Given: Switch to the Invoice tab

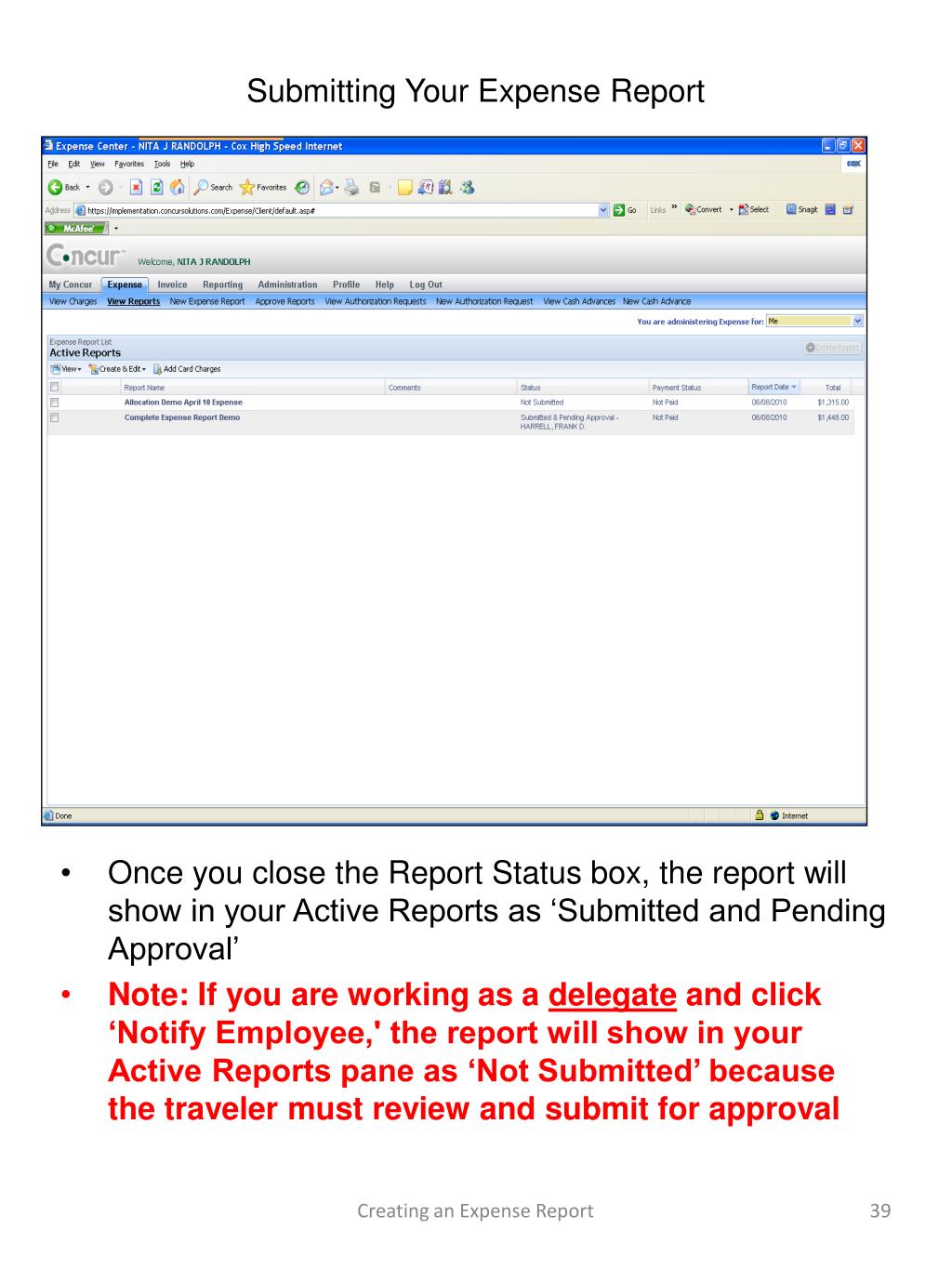Looking at the screenshot, I should (172, 284).
